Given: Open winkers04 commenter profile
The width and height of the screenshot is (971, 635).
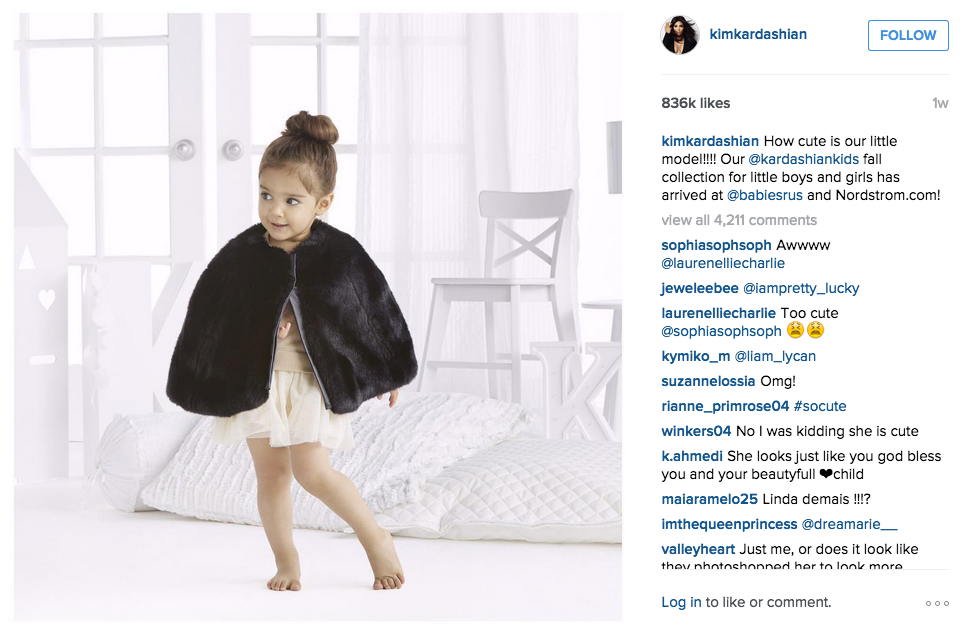Looking at the screenshot, I should pyautogui.click(x=696, y=431).
